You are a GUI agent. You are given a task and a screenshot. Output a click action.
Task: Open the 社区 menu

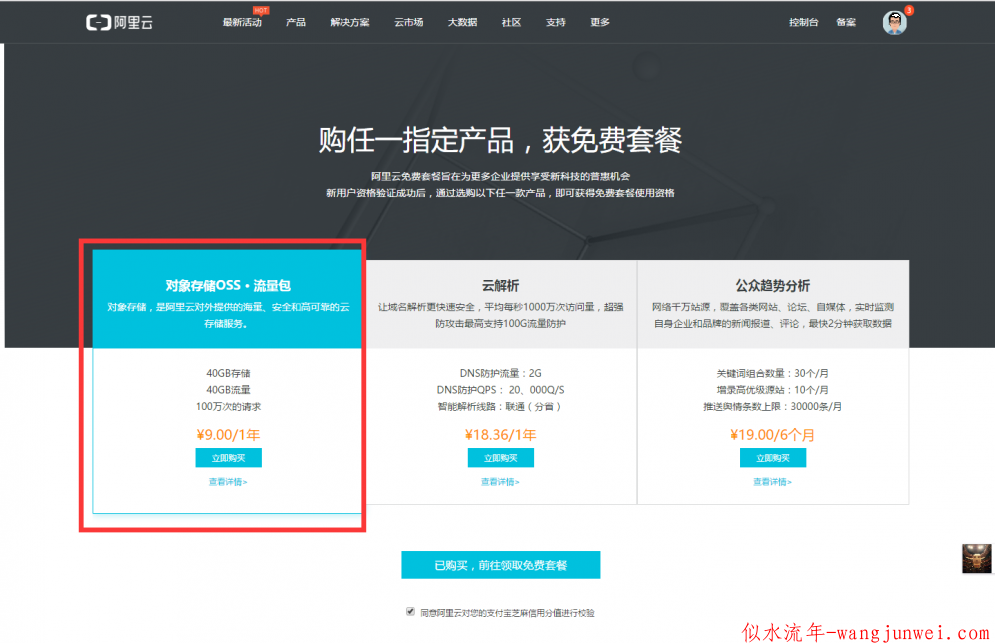pos(511,22)
